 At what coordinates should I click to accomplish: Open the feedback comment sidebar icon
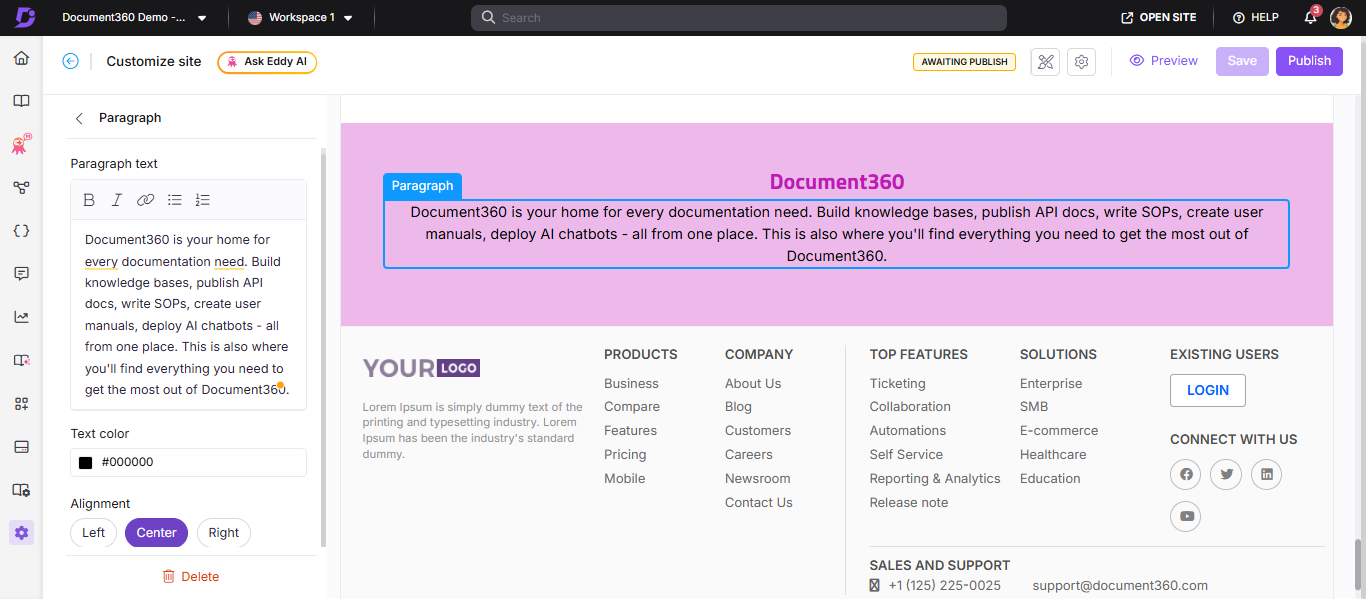click(21, 274)
